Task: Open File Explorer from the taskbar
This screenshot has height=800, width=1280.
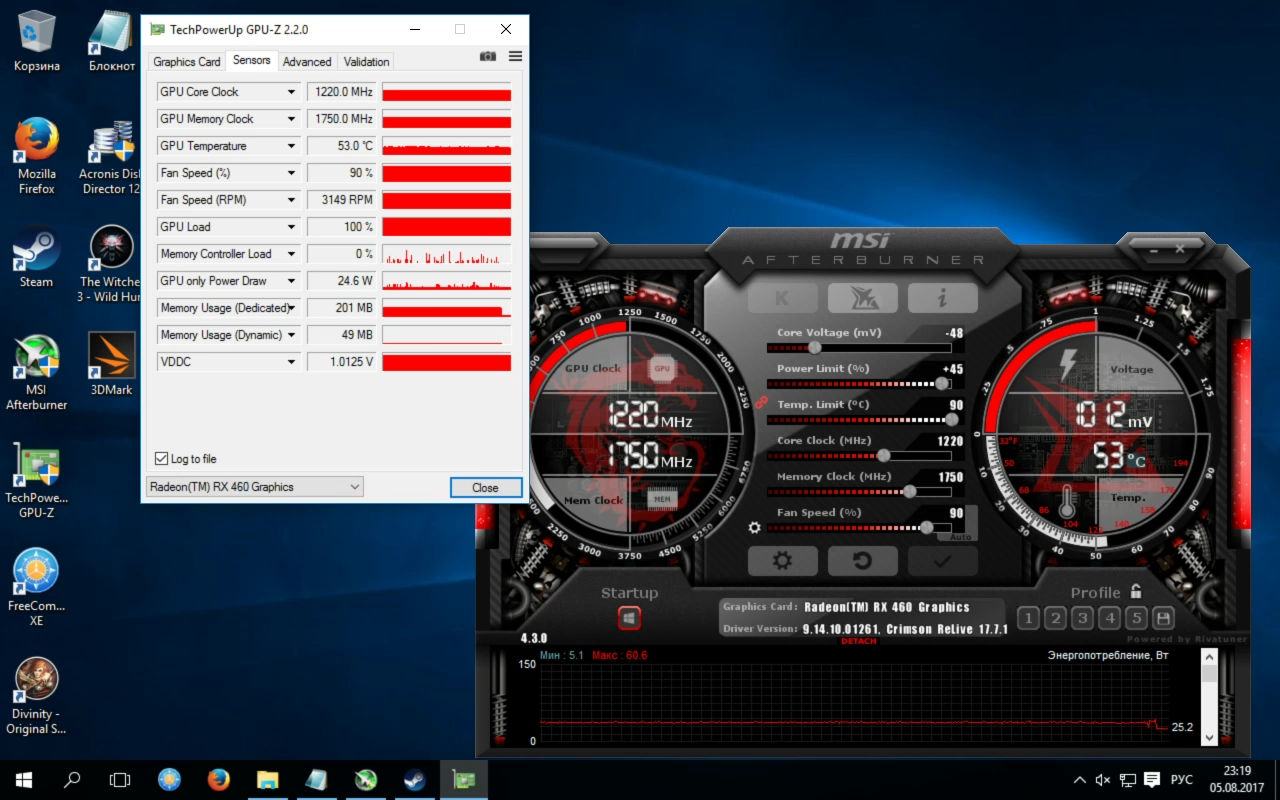Action: pos(267,779)
